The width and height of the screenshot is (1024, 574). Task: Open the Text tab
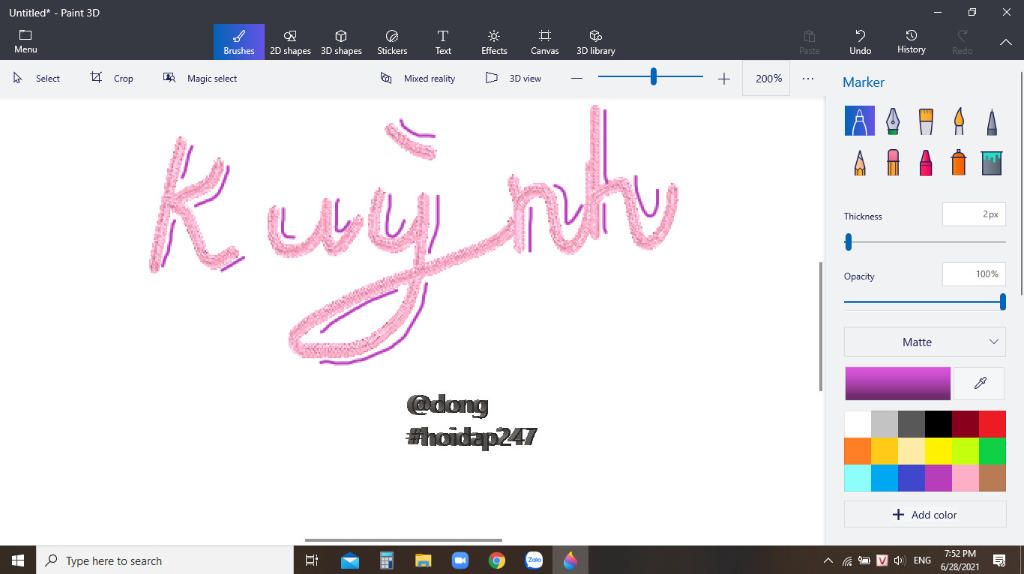coord(443,42)
